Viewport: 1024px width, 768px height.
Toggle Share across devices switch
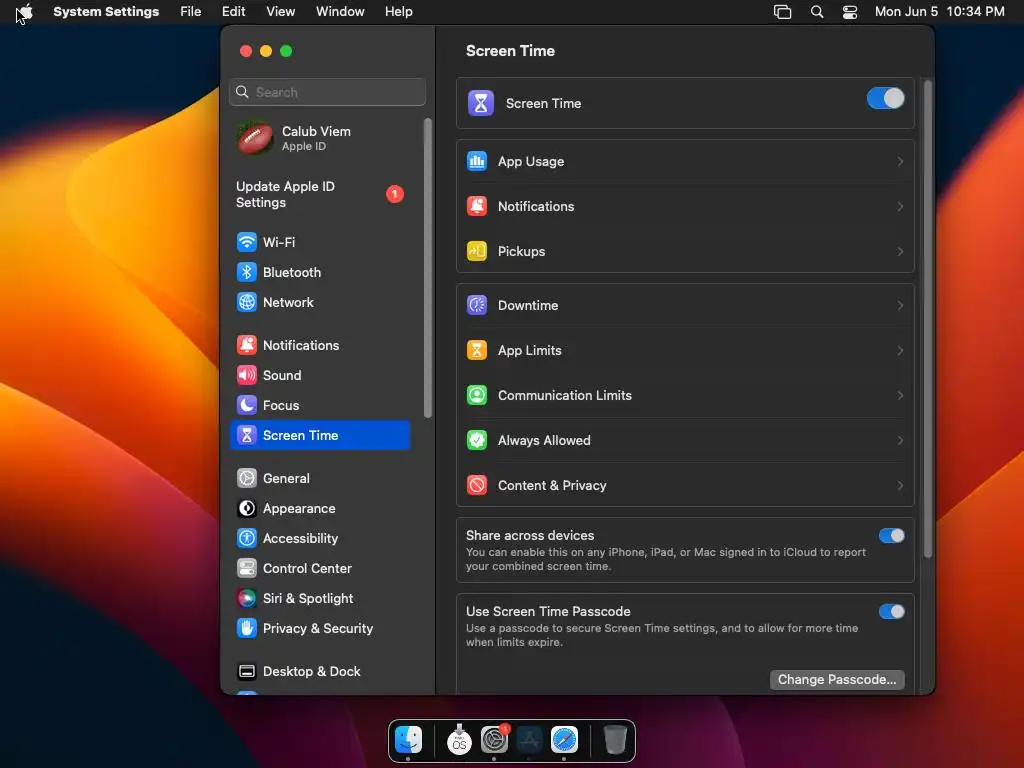tap(891, 536)
